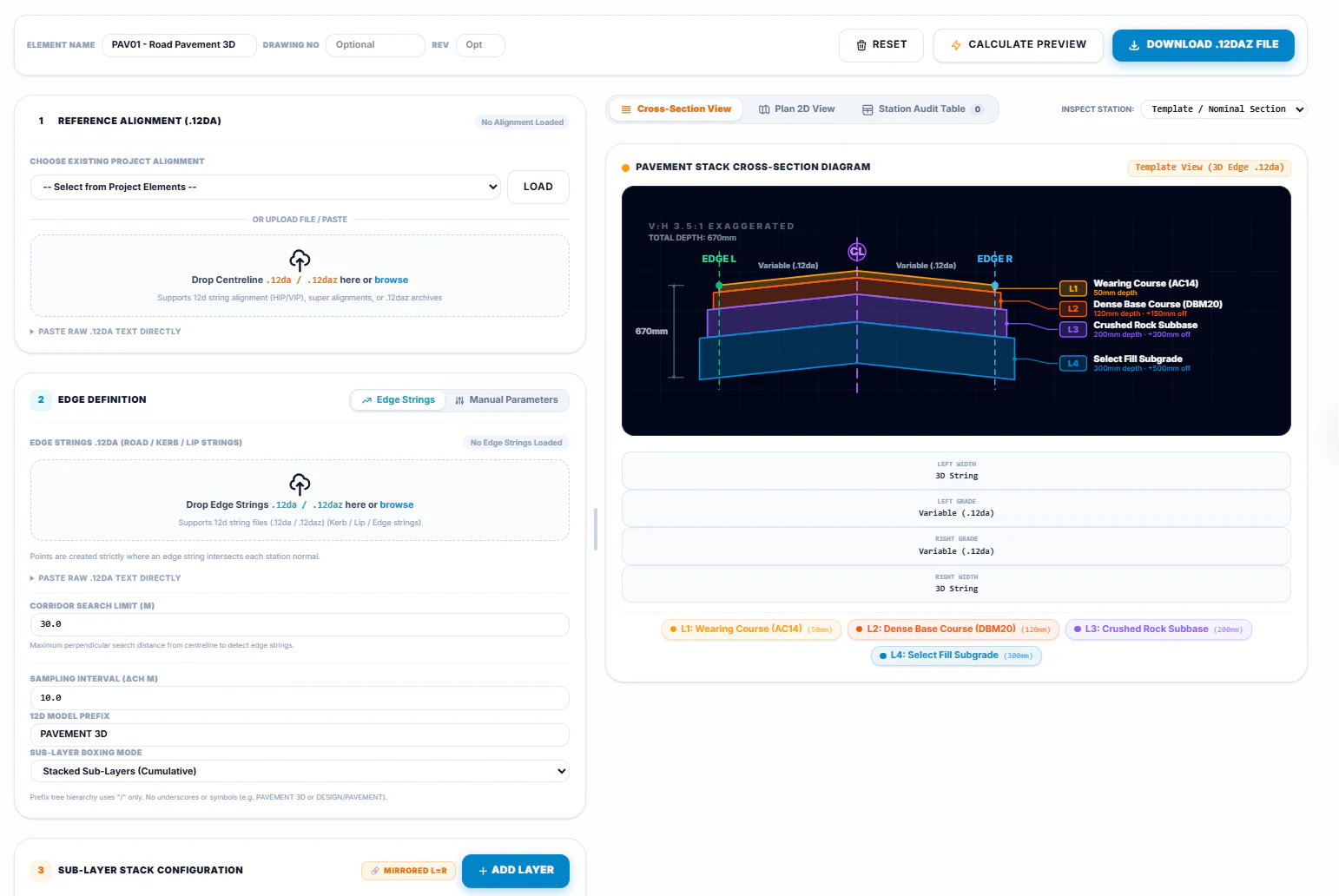Expand Paste Raw .12da Text under edge strings
The width and height of the screenshot is (1339, 896).
(x=106, y=578)
